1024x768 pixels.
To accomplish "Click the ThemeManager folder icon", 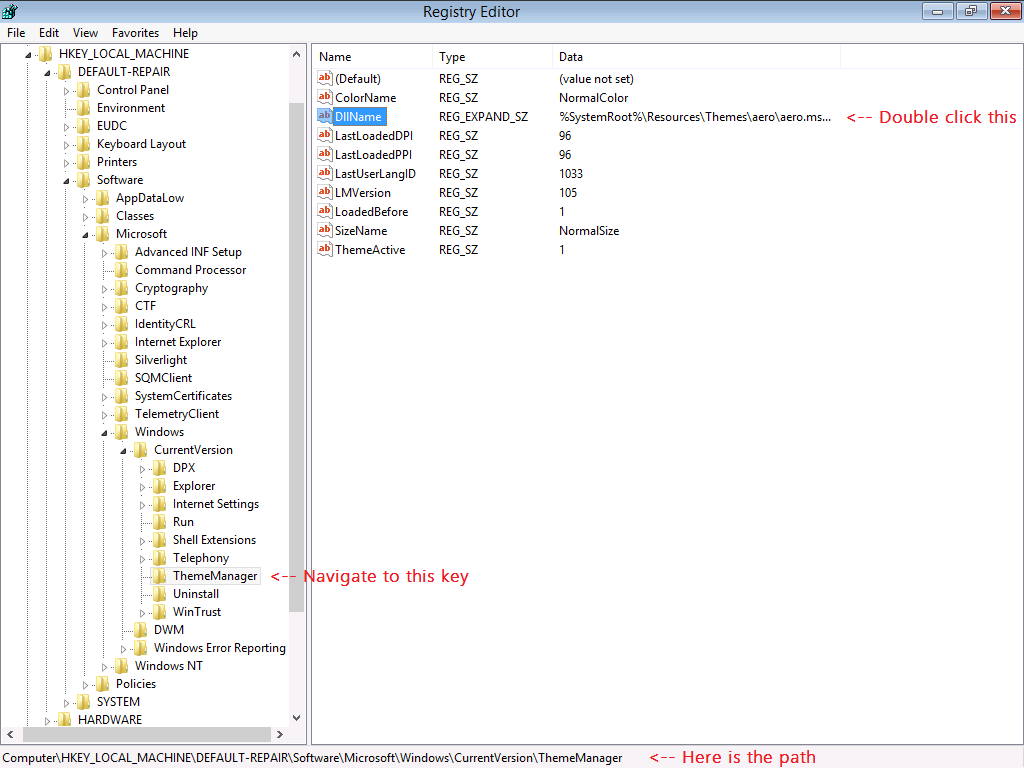I will pyautogui.click(x=160, y=576).
